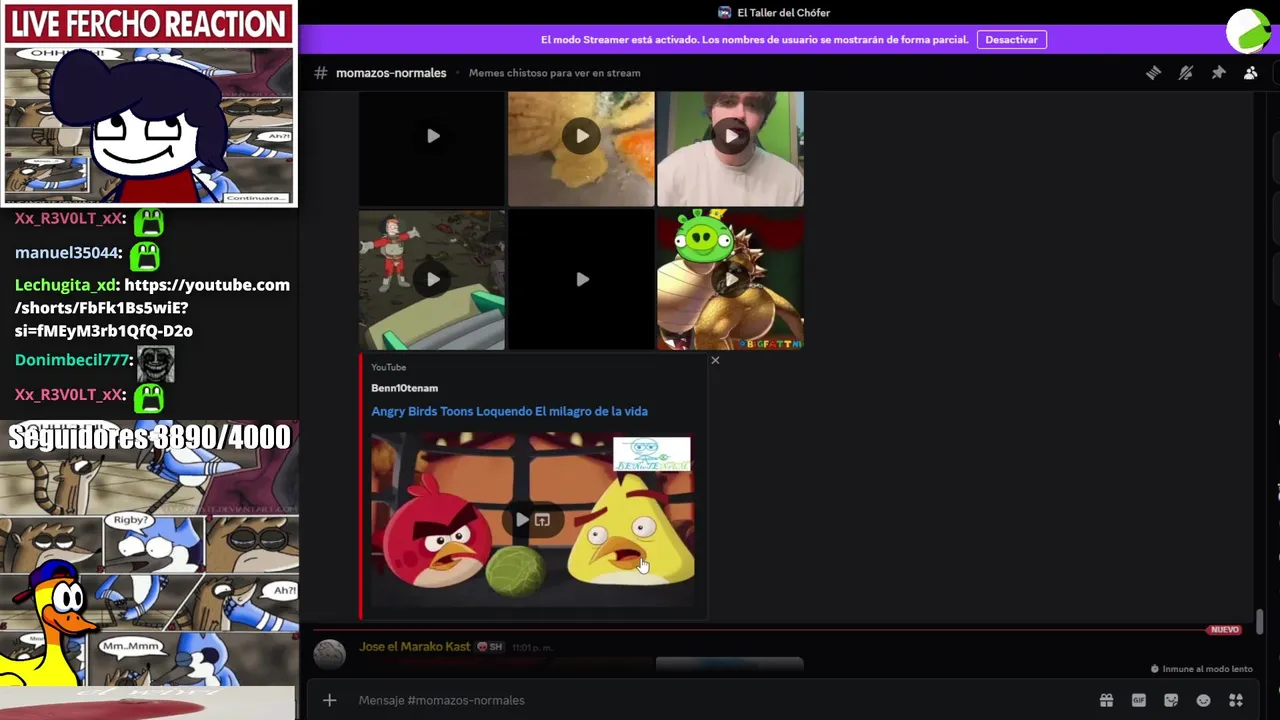Play the Angry Birds YouTube embed

(522, 520)
